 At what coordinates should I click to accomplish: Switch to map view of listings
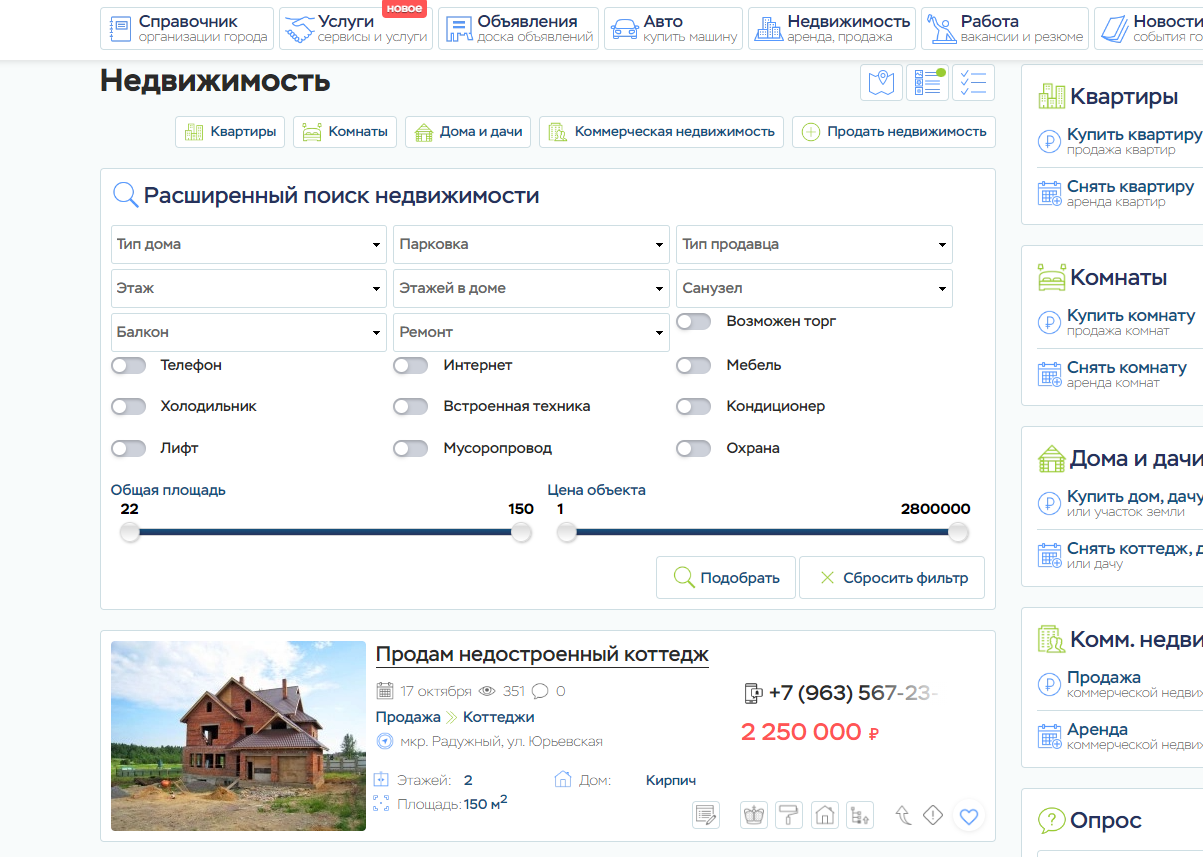pos(881,83)
